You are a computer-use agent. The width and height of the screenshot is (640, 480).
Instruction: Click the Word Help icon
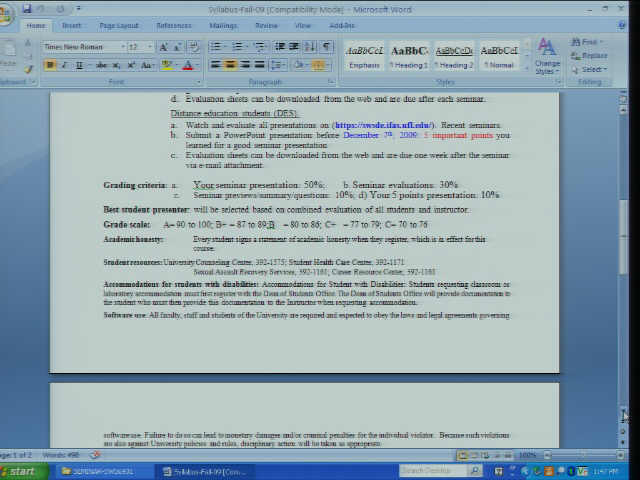tap(621, 25)
